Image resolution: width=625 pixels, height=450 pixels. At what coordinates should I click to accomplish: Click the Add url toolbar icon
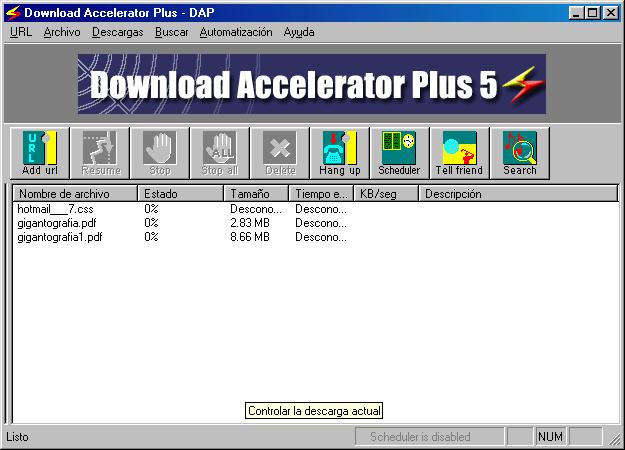[x=40, y=153]
